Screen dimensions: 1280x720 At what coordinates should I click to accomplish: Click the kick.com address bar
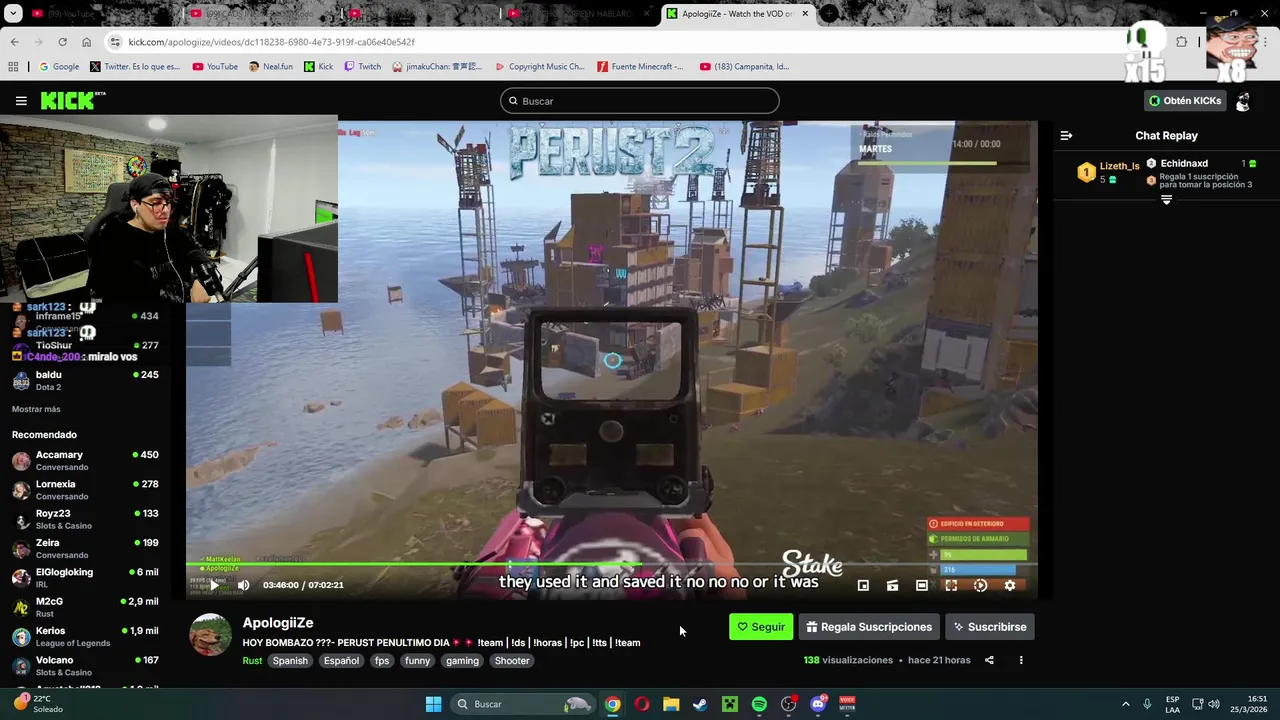click(x=600, y=42)
